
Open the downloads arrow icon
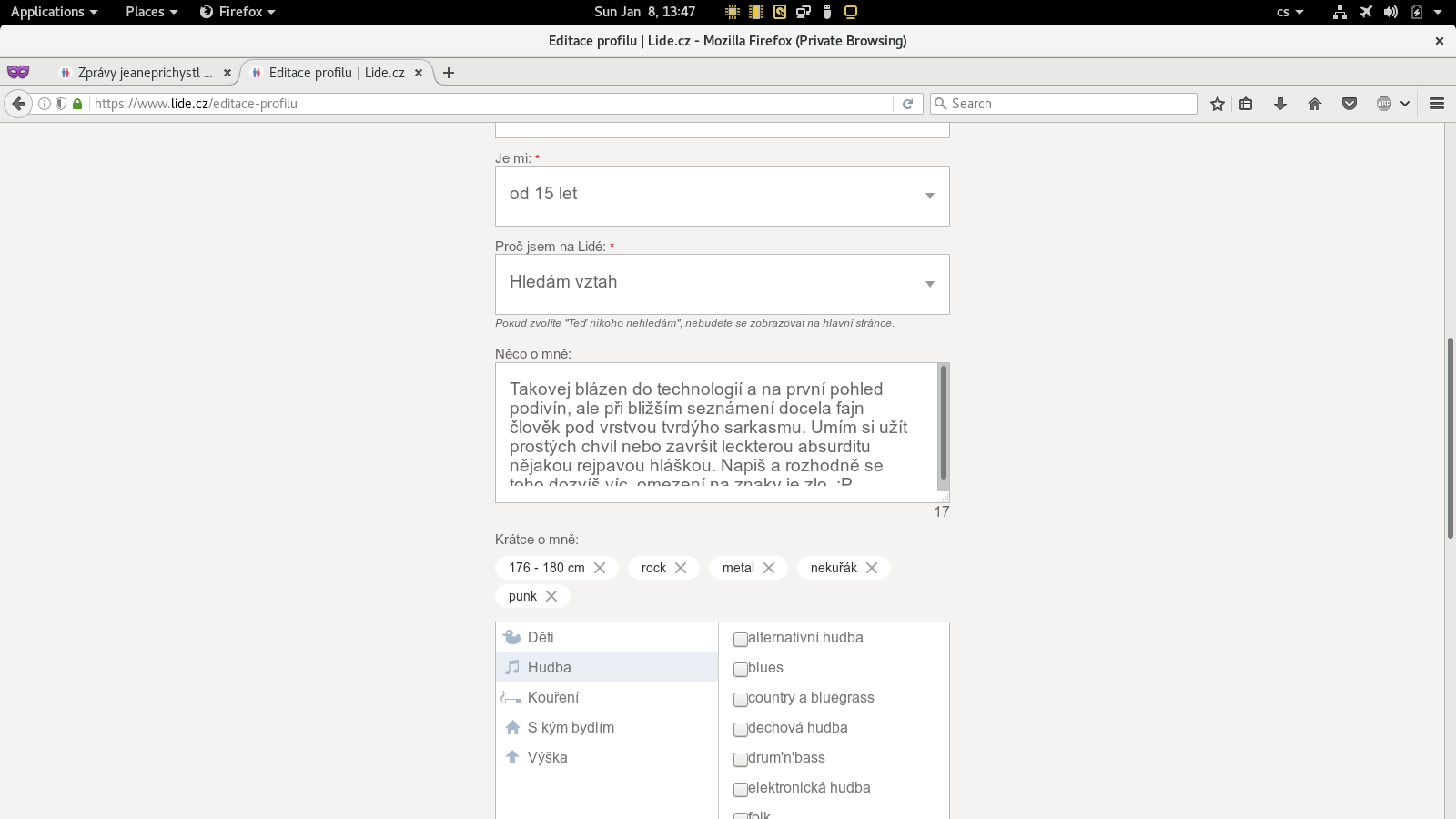(x=1280, y=104)
